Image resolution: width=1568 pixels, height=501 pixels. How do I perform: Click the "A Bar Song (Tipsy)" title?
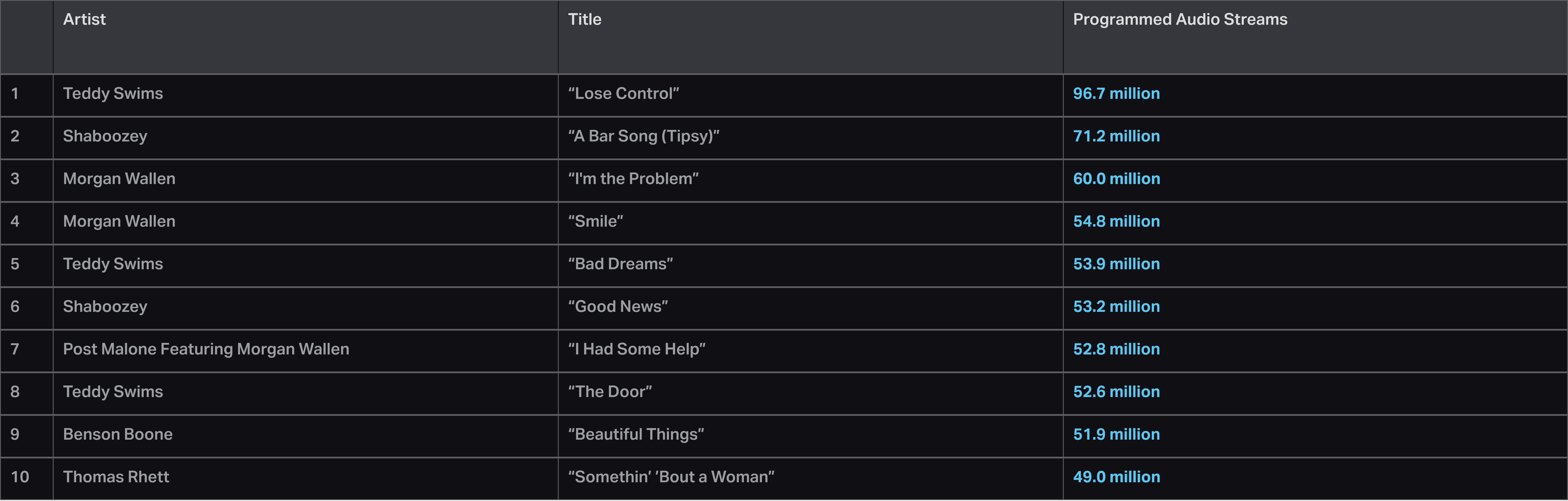click(x=643, y=137)
